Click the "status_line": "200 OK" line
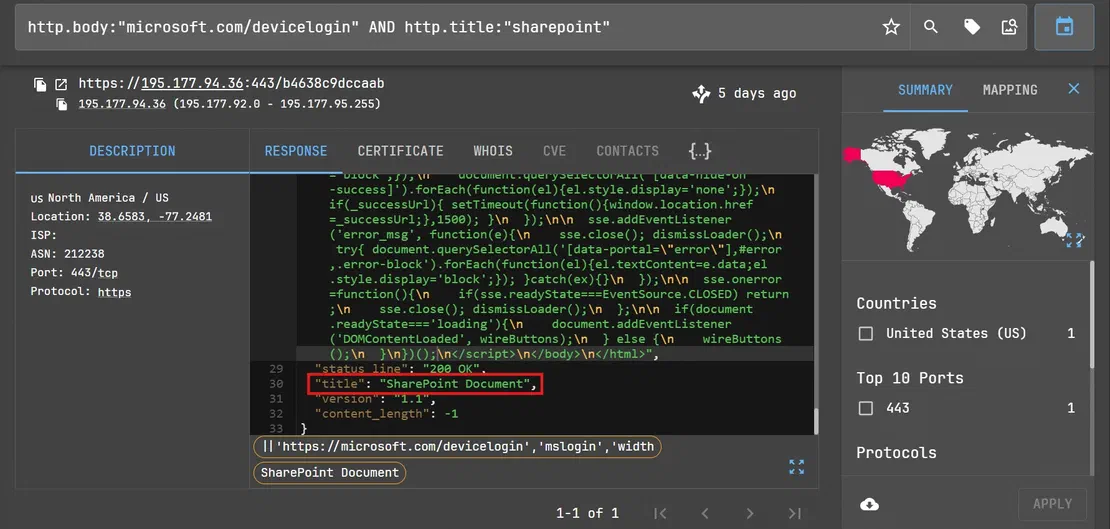This screenshot has height=529, width=1110. (401, 369)
